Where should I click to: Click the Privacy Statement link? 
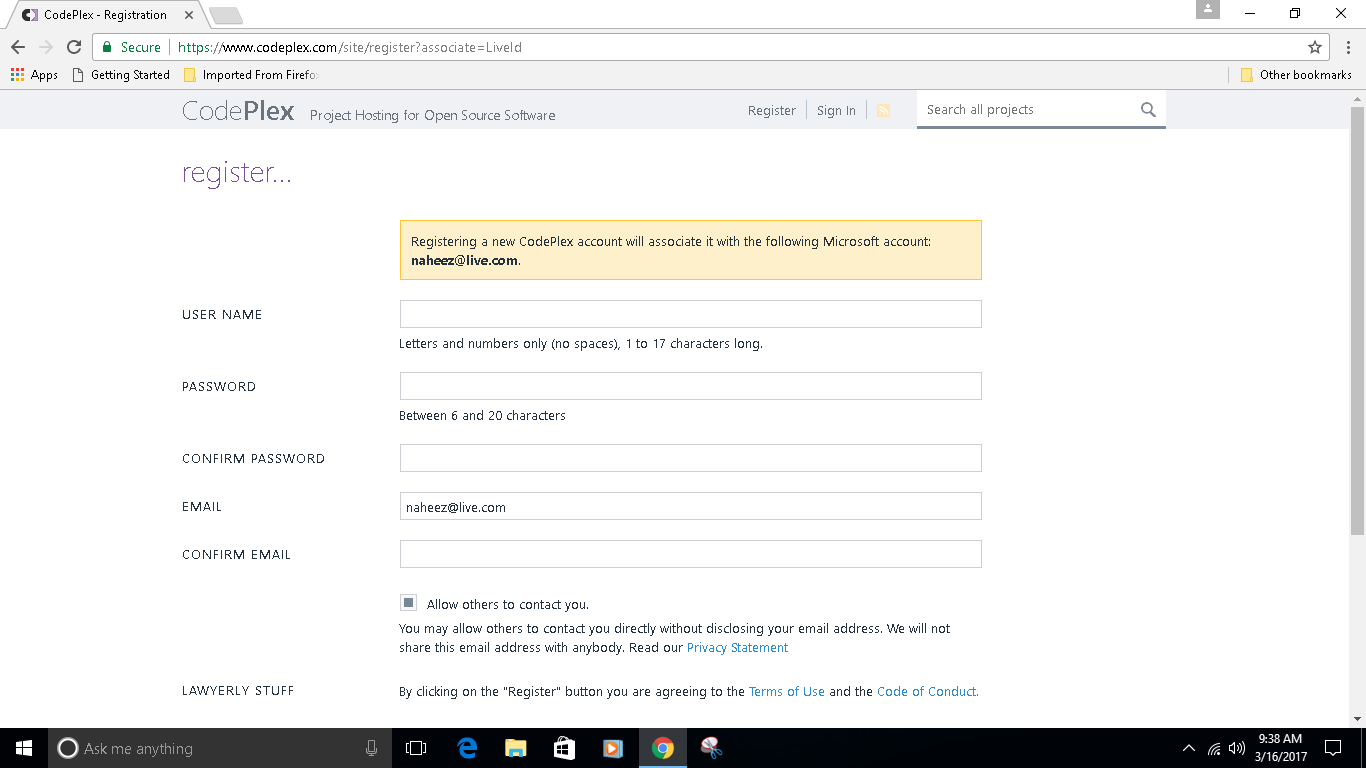[x=737, y=647]
